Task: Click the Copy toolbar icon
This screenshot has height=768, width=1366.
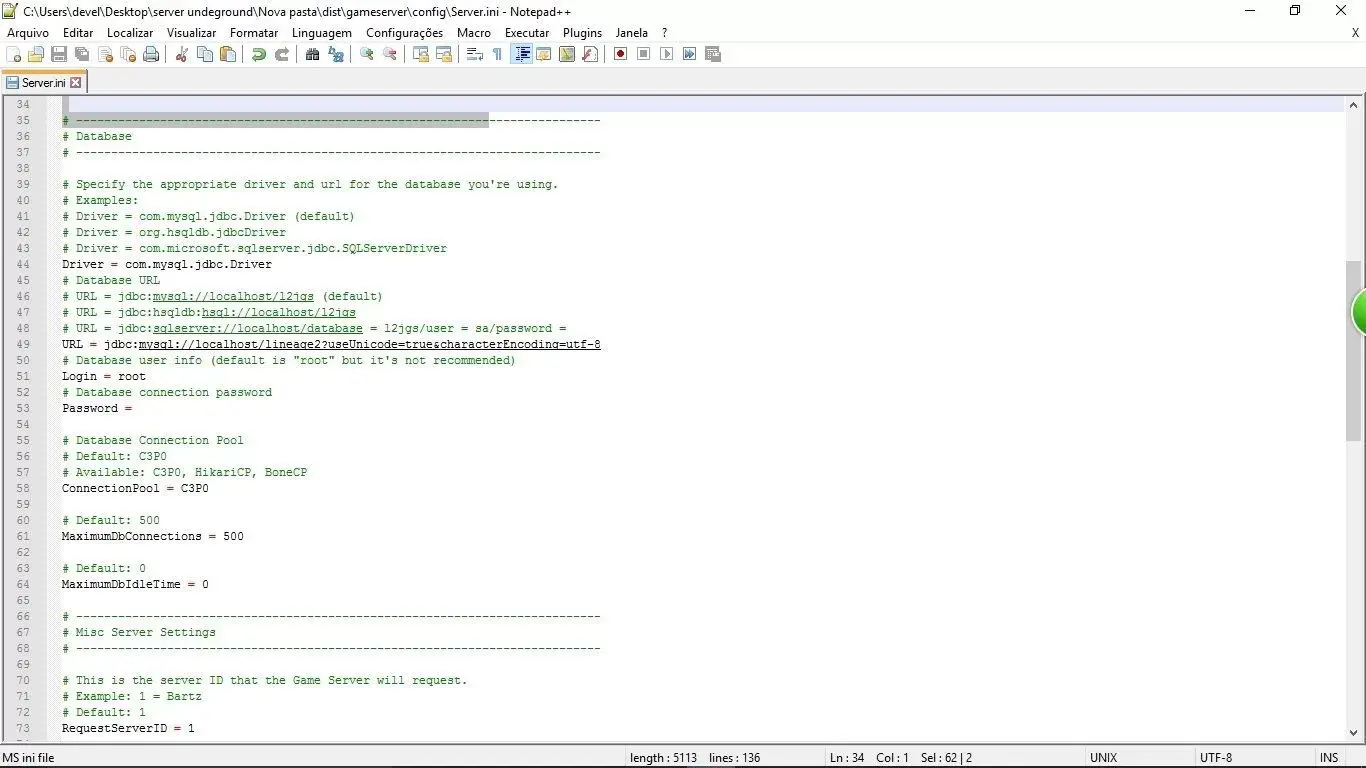Action: click(205, 54)
